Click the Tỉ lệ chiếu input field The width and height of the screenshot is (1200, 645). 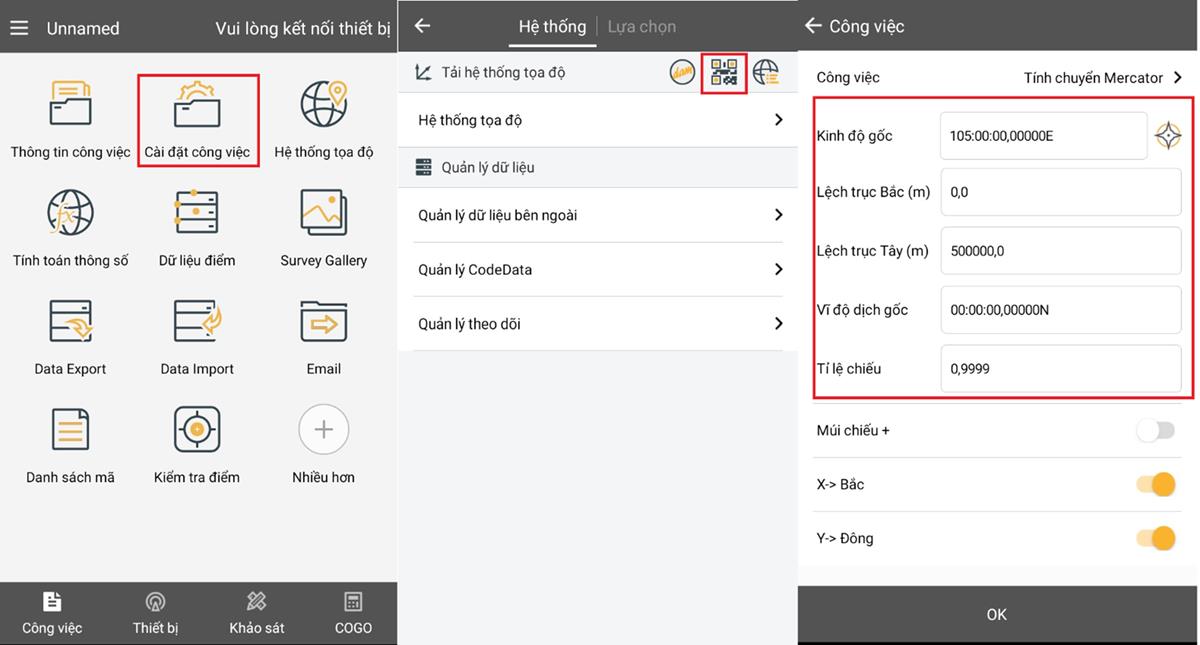[1060, 369]
